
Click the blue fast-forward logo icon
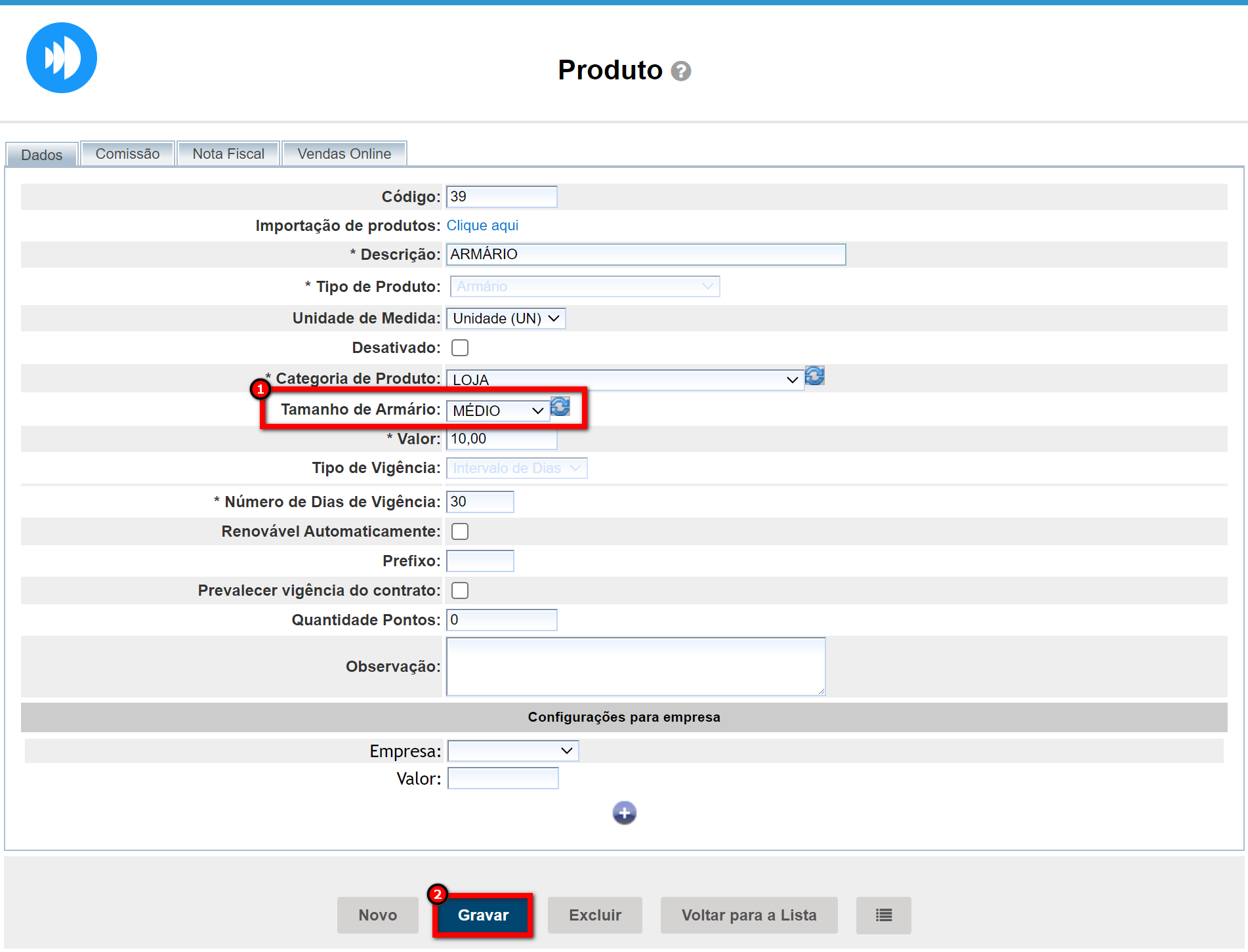pos(62,58)
